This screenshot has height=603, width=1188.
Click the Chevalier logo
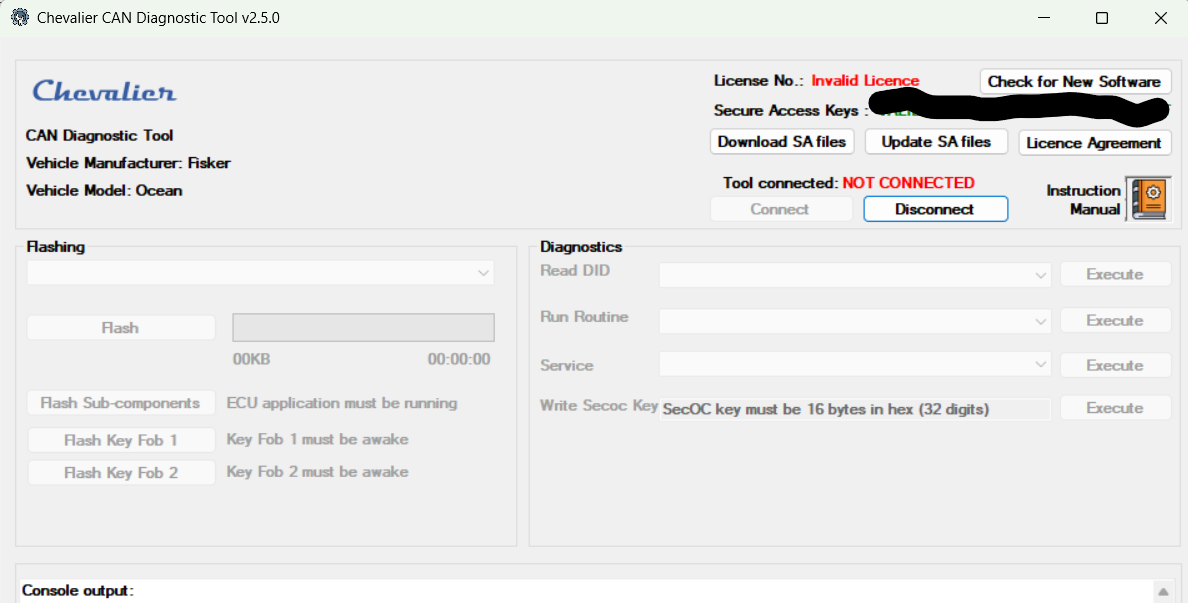click(104, 91)
